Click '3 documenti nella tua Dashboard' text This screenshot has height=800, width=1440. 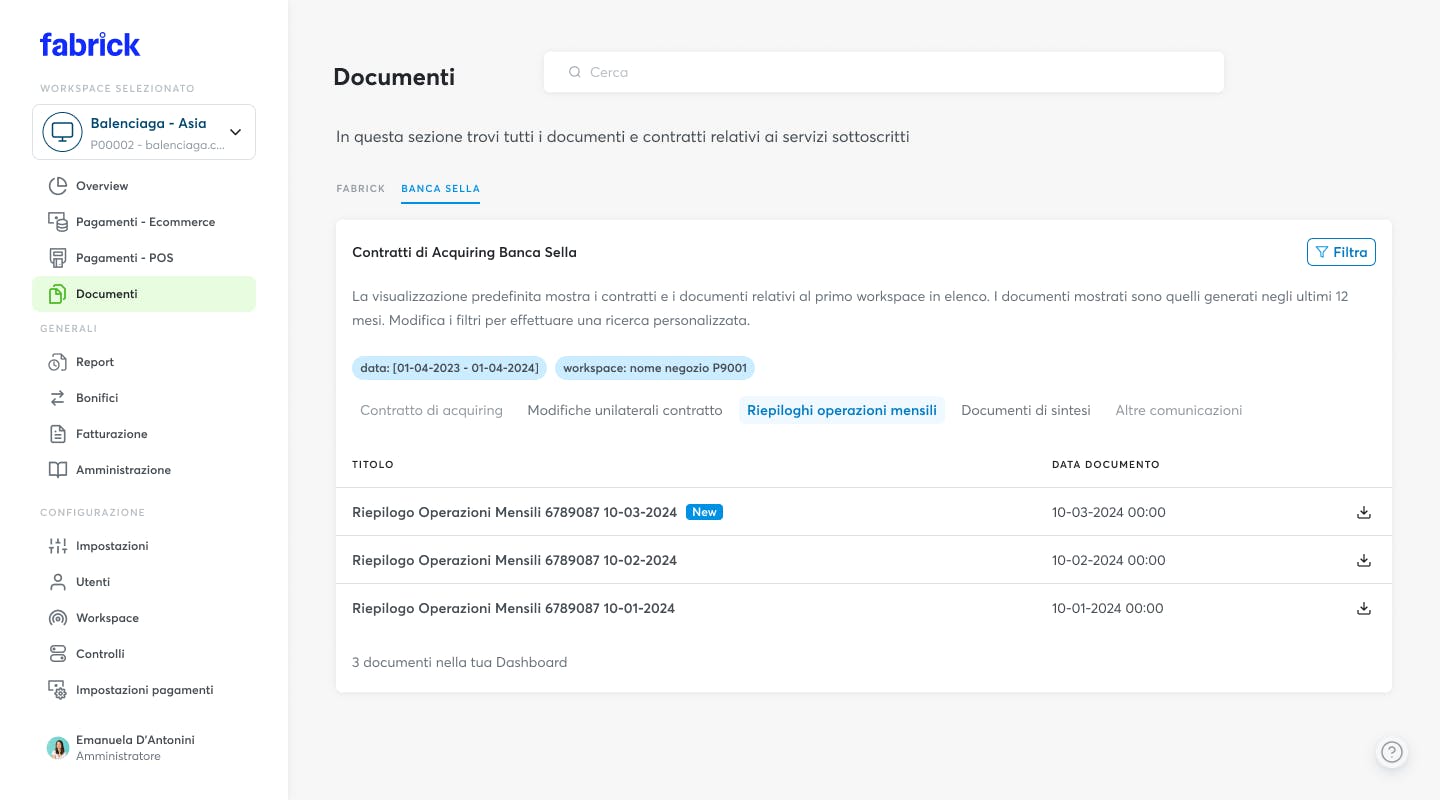(x=460, y=662)
